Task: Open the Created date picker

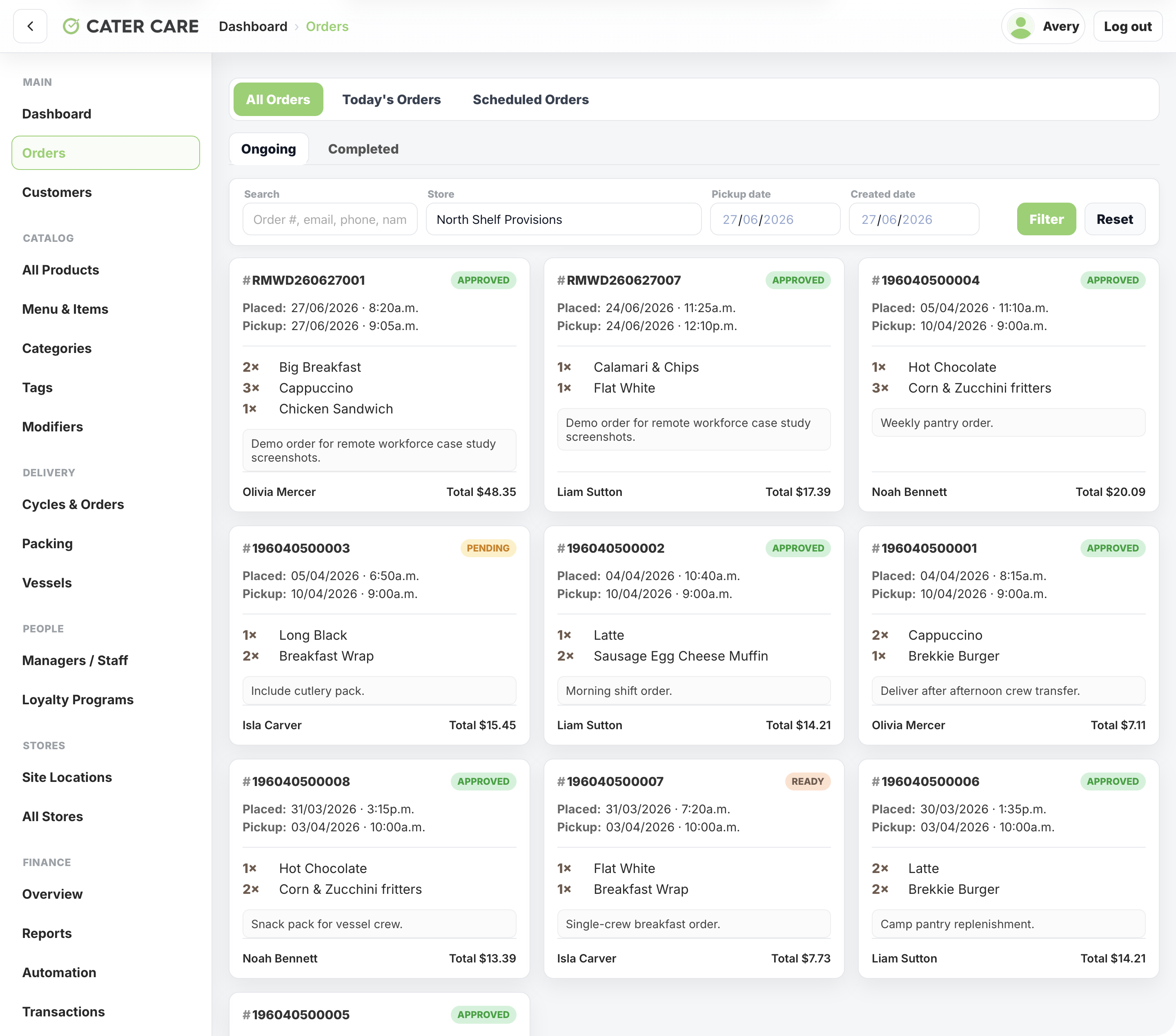Action: click(914, 219)
